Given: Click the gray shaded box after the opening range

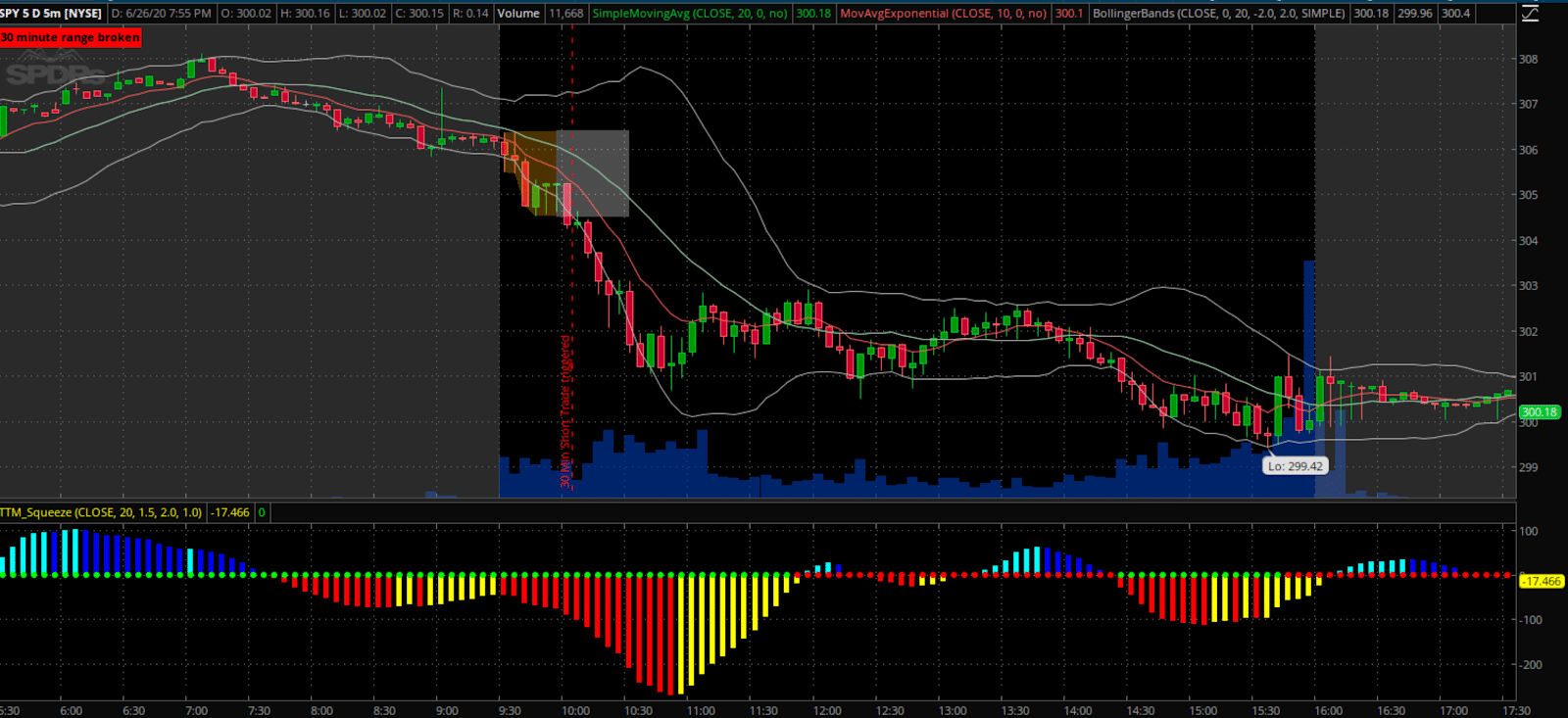Looking at the screenshot, I should 593,172.
